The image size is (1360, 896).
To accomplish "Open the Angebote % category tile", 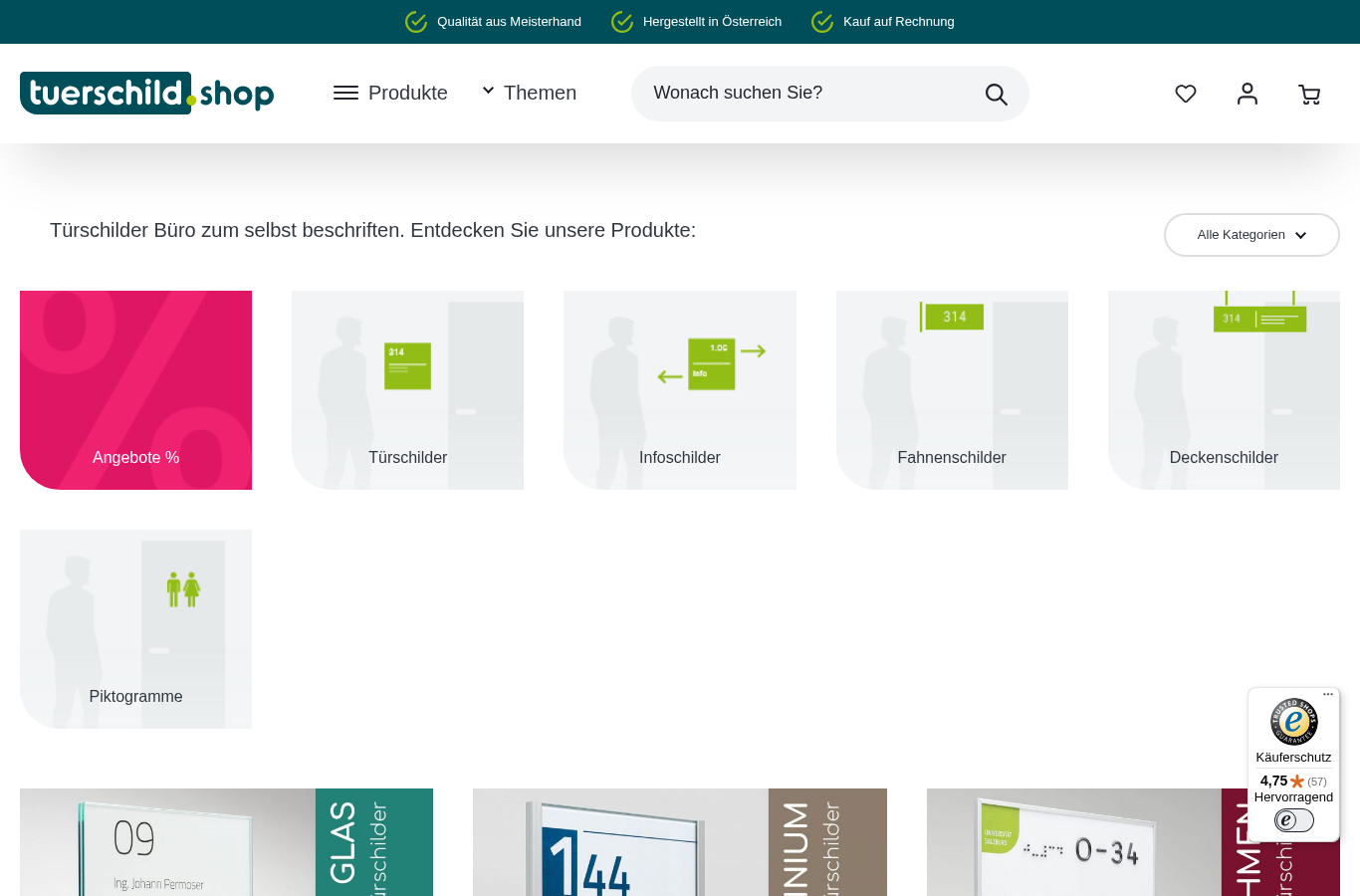I will click(x=135, y=390).
